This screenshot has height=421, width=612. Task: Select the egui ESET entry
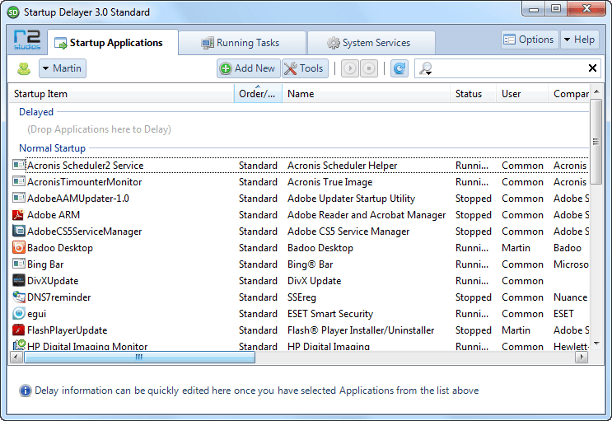tap(37, 313)
